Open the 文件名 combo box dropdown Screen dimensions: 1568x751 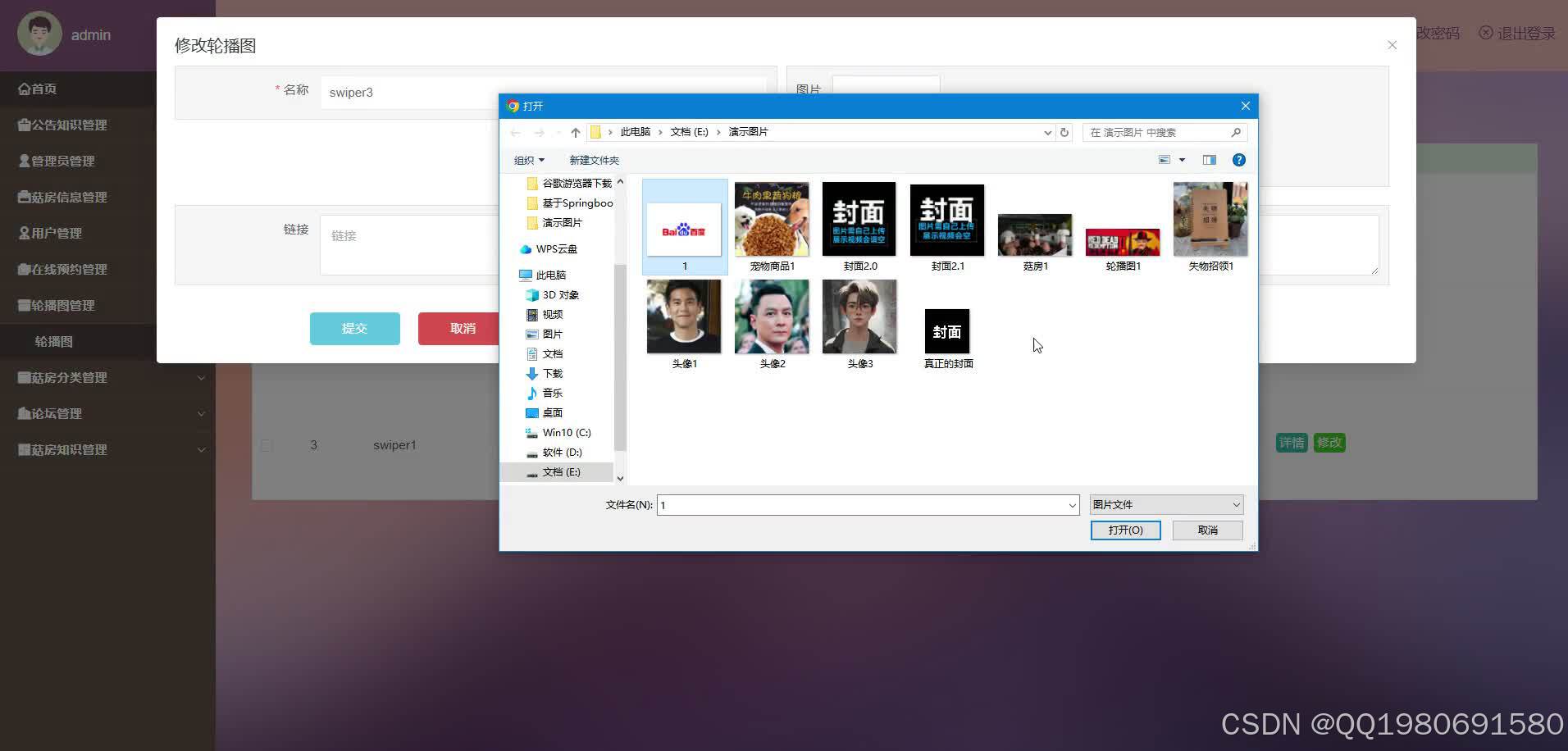tap(1072, 505)
